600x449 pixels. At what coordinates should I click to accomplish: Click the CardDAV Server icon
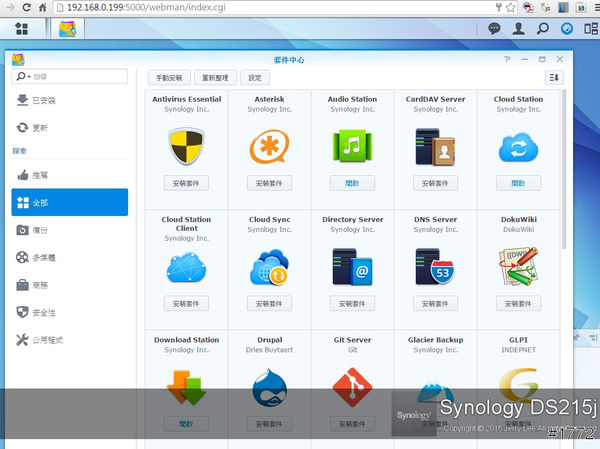[x=435, y=147]
